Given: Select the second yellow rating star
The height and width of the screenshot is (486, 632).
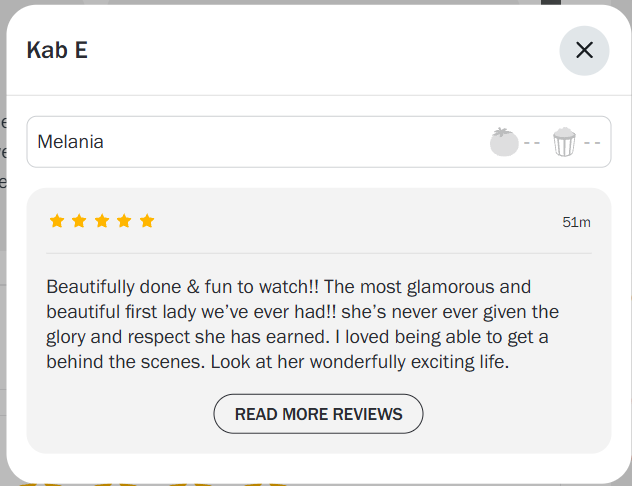Looking at the screenshot, I should click(79, 221).
